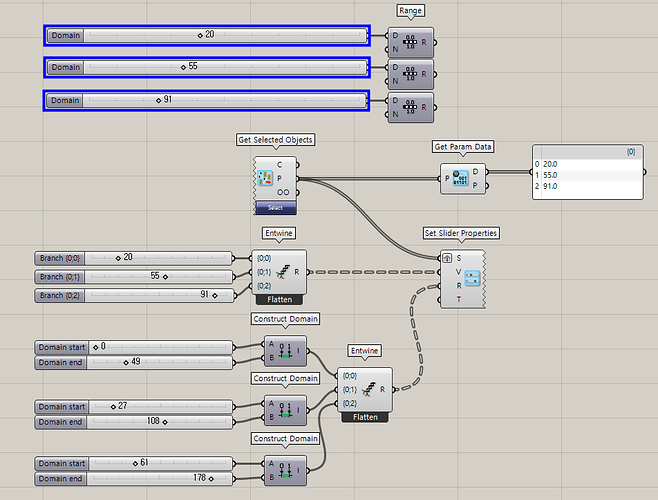Screen dimensions: 658x500
Task: Select the 55.0 row in the data panel
Action: (x=587, y=175)
